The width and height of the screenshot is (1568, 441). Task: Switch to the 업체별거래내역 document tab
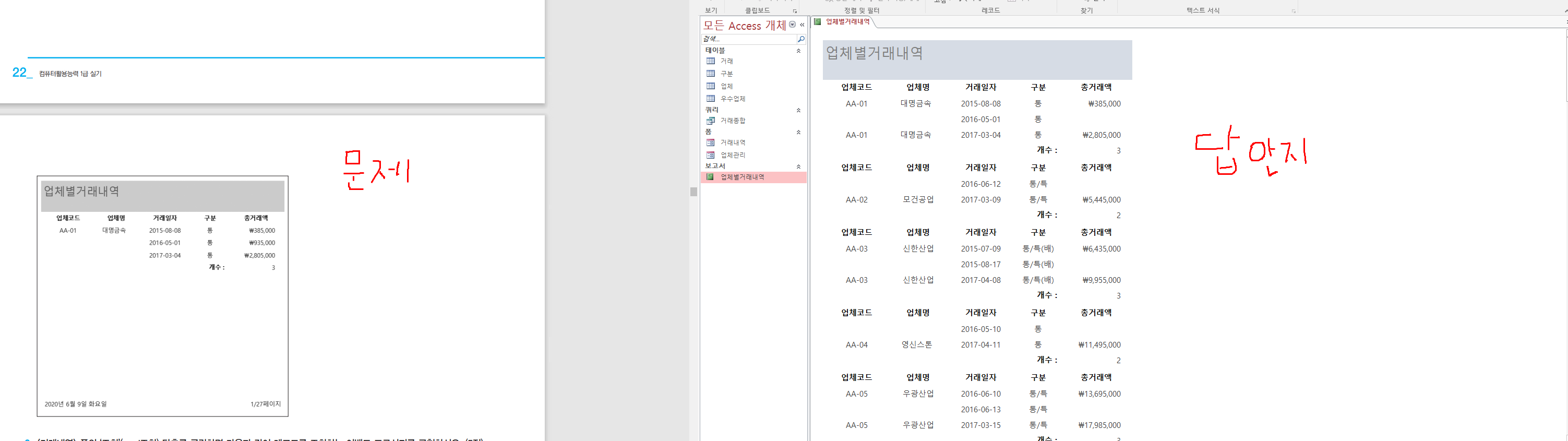(847, 22)
